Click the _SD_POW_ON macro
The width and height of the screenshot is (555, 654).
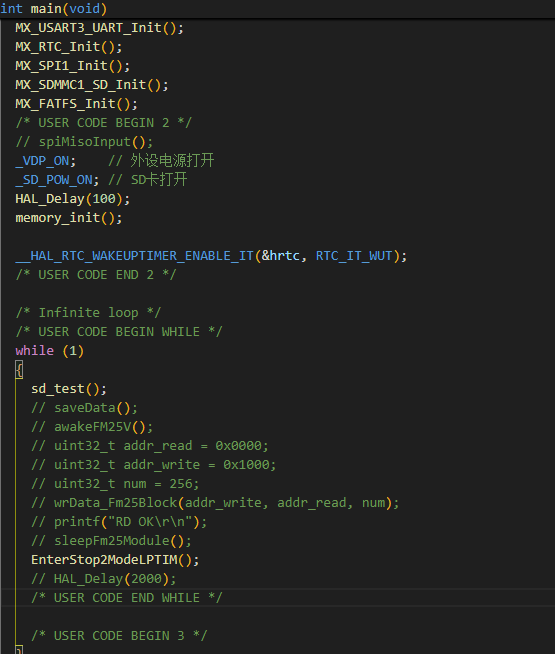(54, 180)
